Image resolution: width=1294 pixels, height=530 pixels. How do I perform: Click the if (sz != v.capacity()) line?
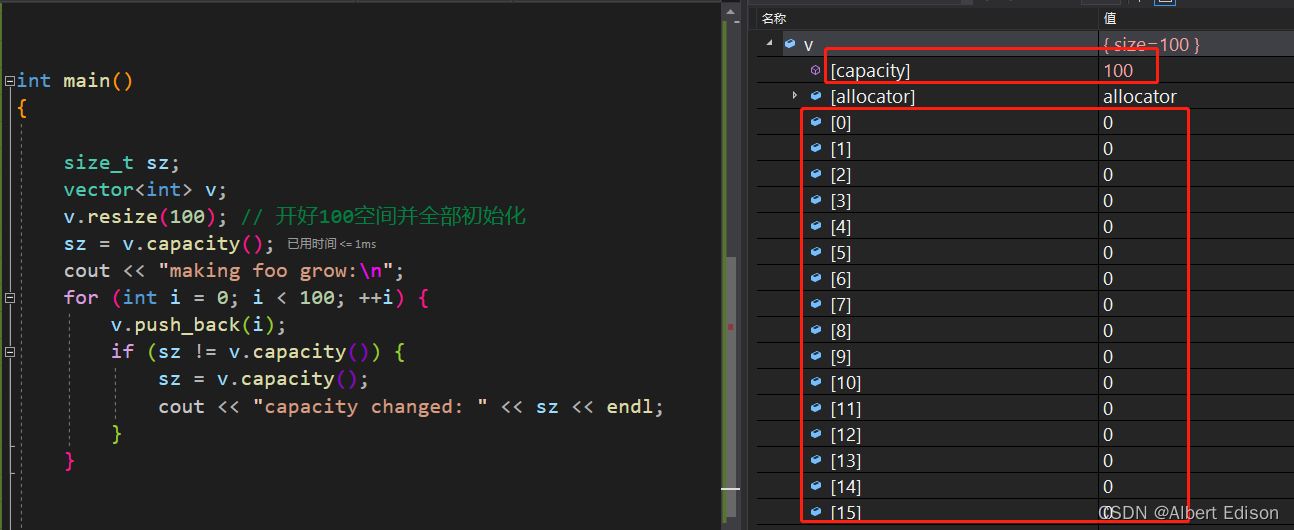(259, 352)
